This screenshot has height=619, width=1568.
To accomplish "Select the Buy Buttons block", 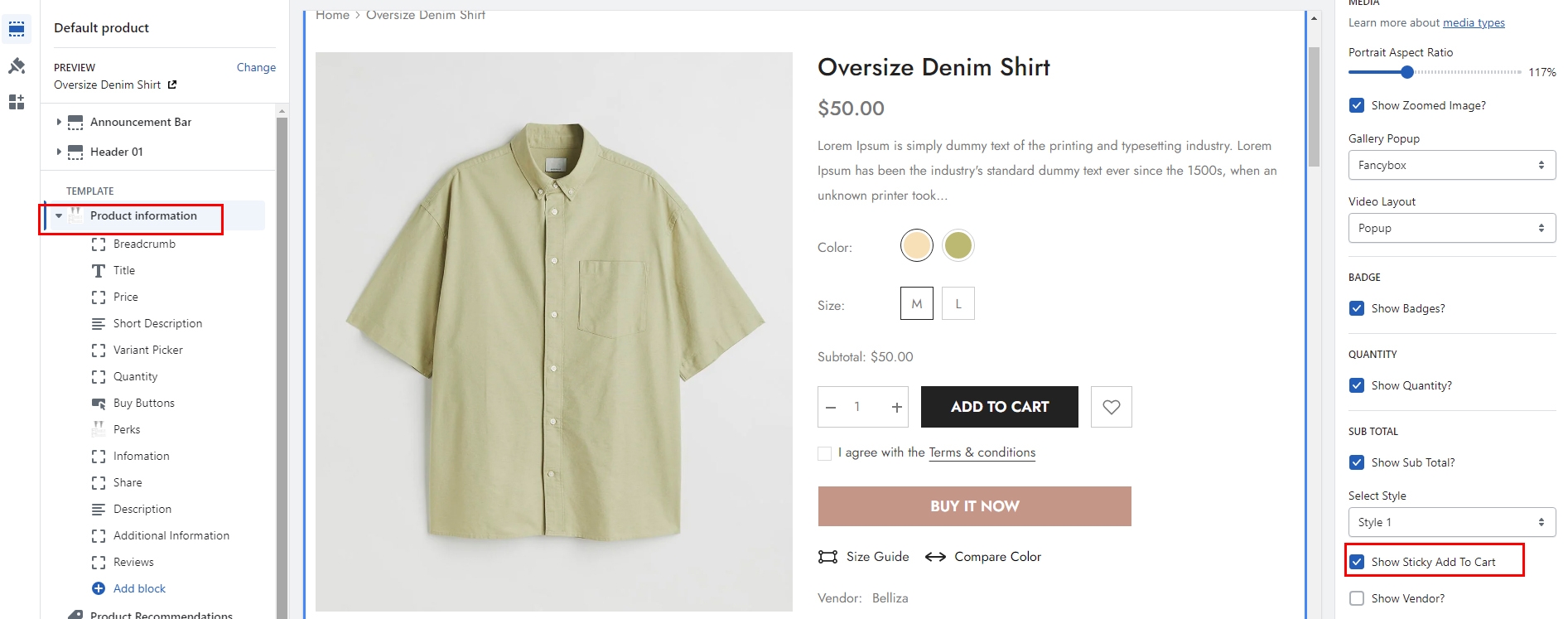I will [x=144, y=403].
